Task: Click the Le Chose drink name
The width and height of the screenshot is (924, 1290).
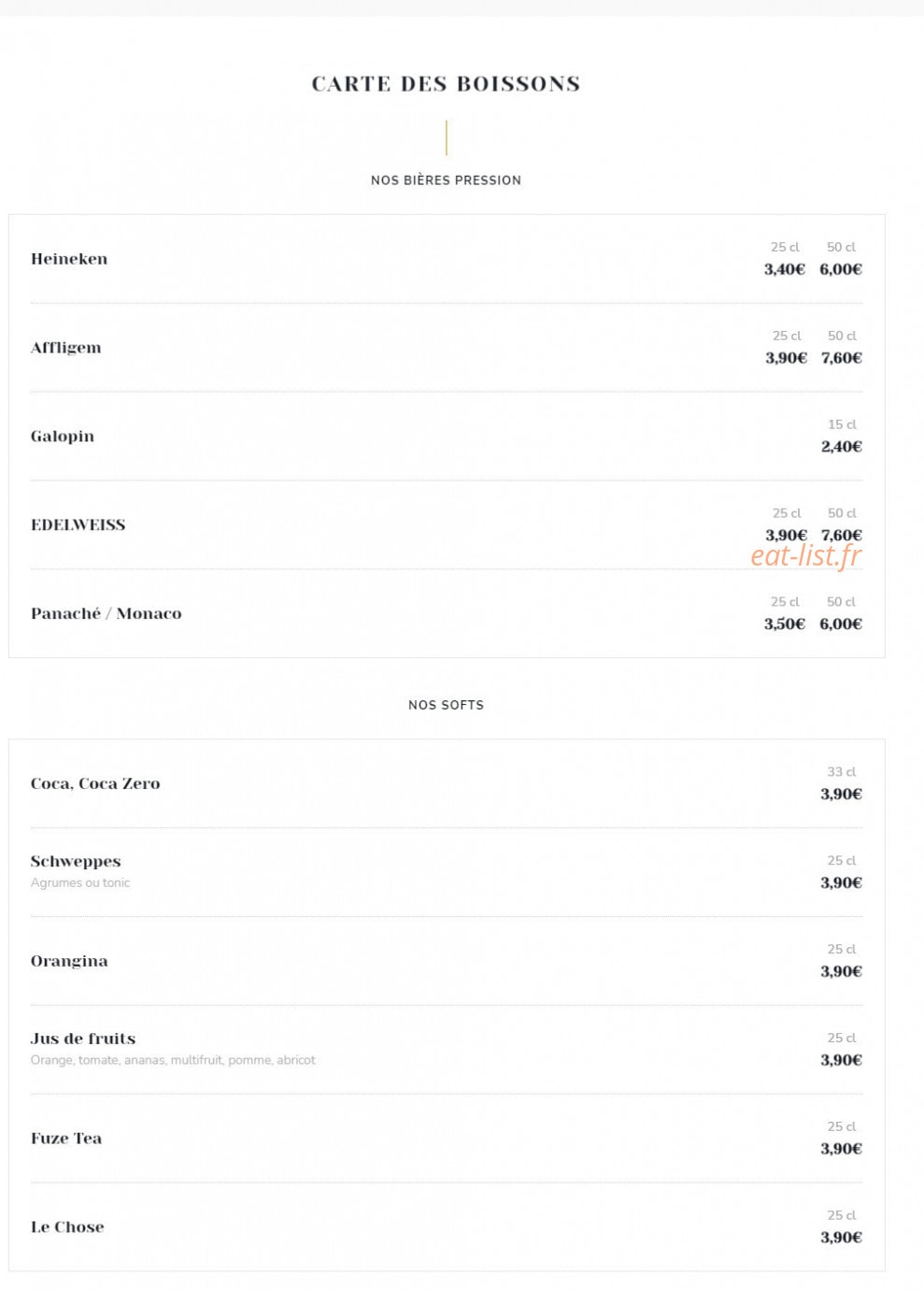Action: tap(67, 1227)
